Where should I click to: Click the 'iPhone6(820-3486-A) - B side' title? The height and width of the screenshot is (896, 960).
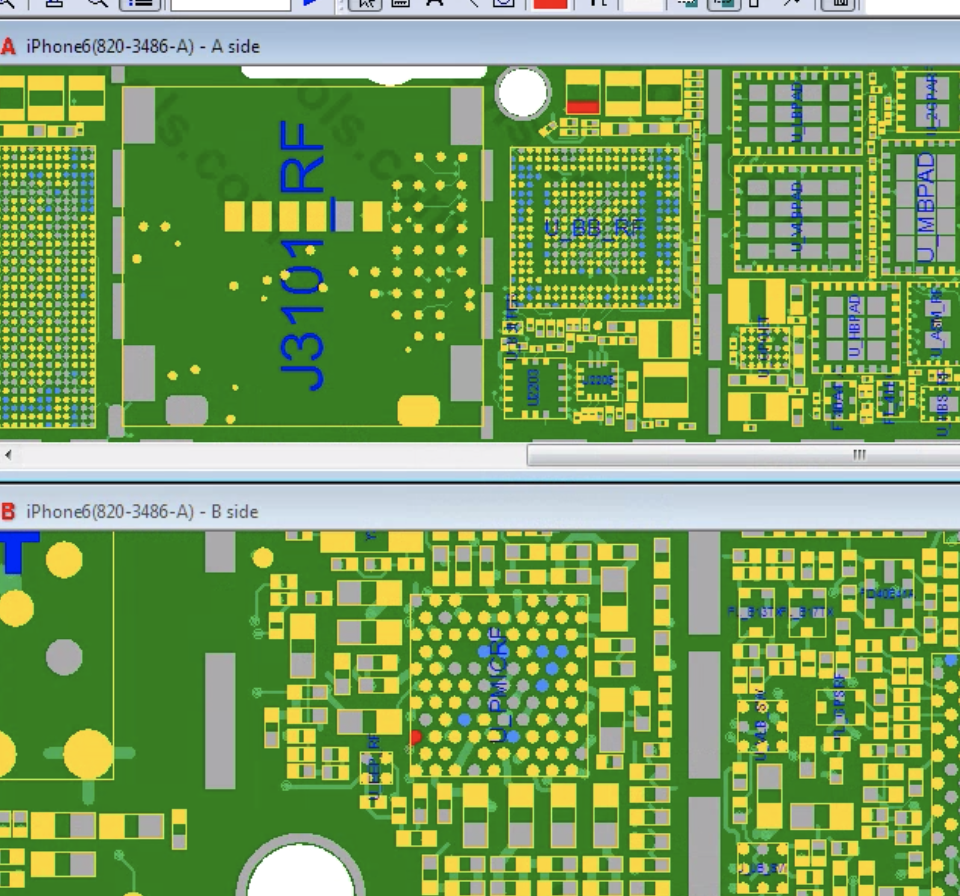pos(142,511)
